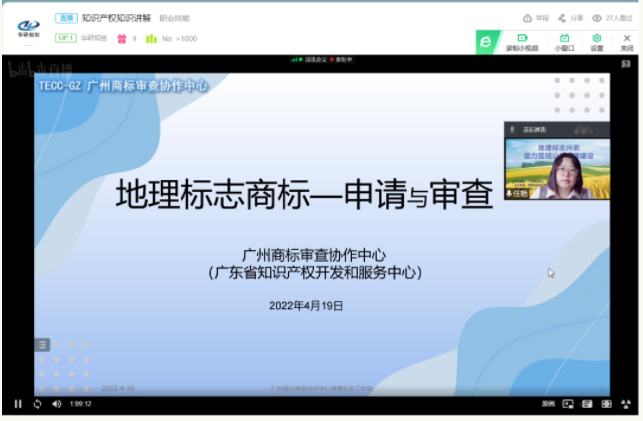Open the 设置 settings gear
Image resolution: width=643 pixels, height=421 pixels.
click(596, 41)
